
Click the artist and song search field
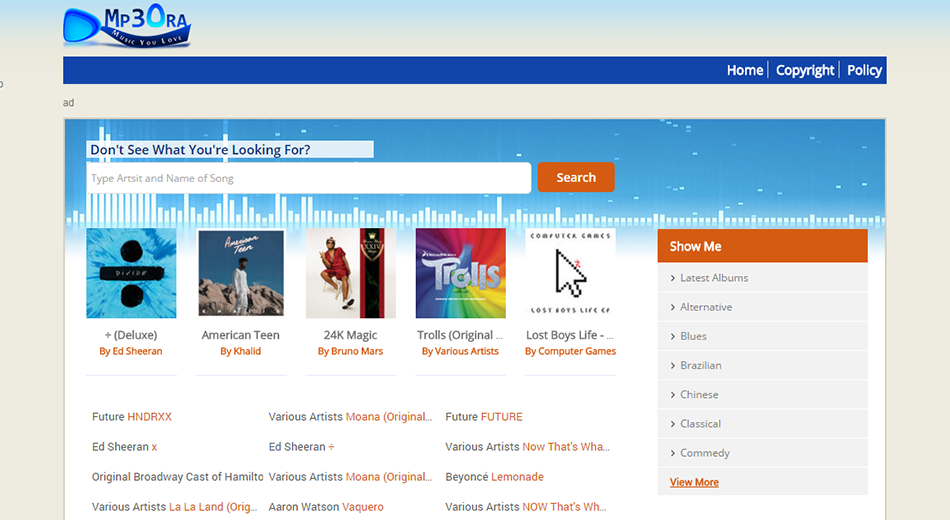click(x=308, y=178)
